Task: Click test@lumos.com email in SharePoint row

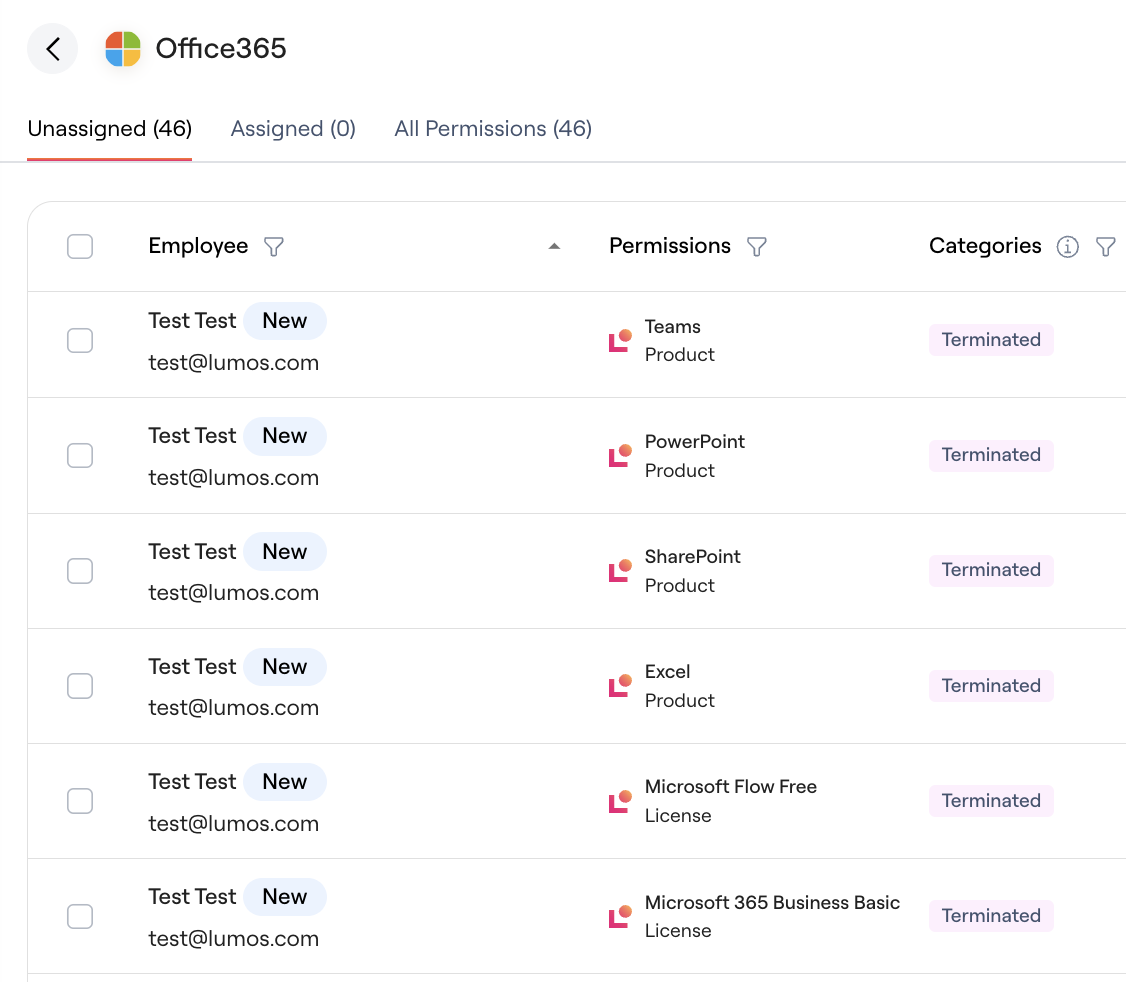Action: [233, 593]
